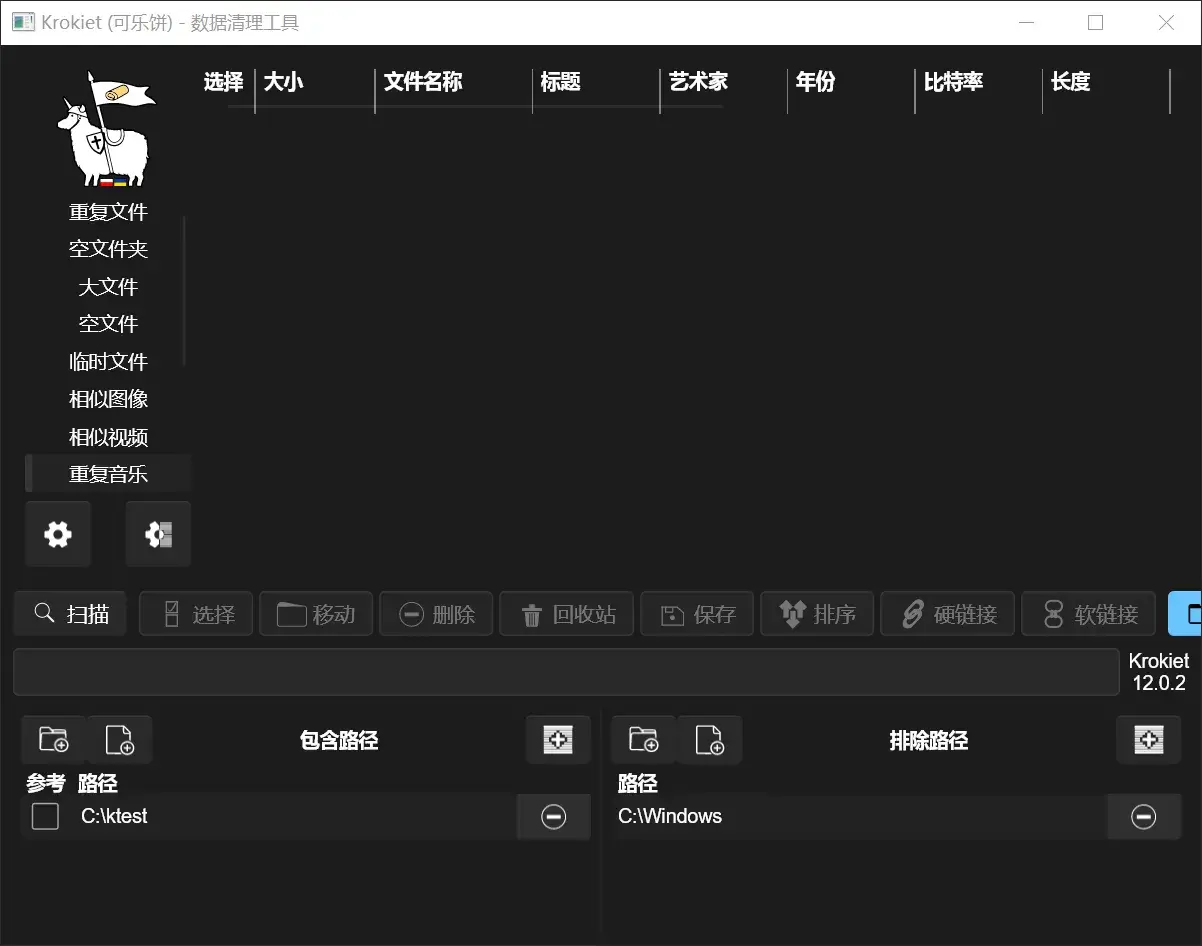Viewport: 1202px width, 946px height.
Task: Toggle the blue panel visibility button
Action: click(1186, 613)
